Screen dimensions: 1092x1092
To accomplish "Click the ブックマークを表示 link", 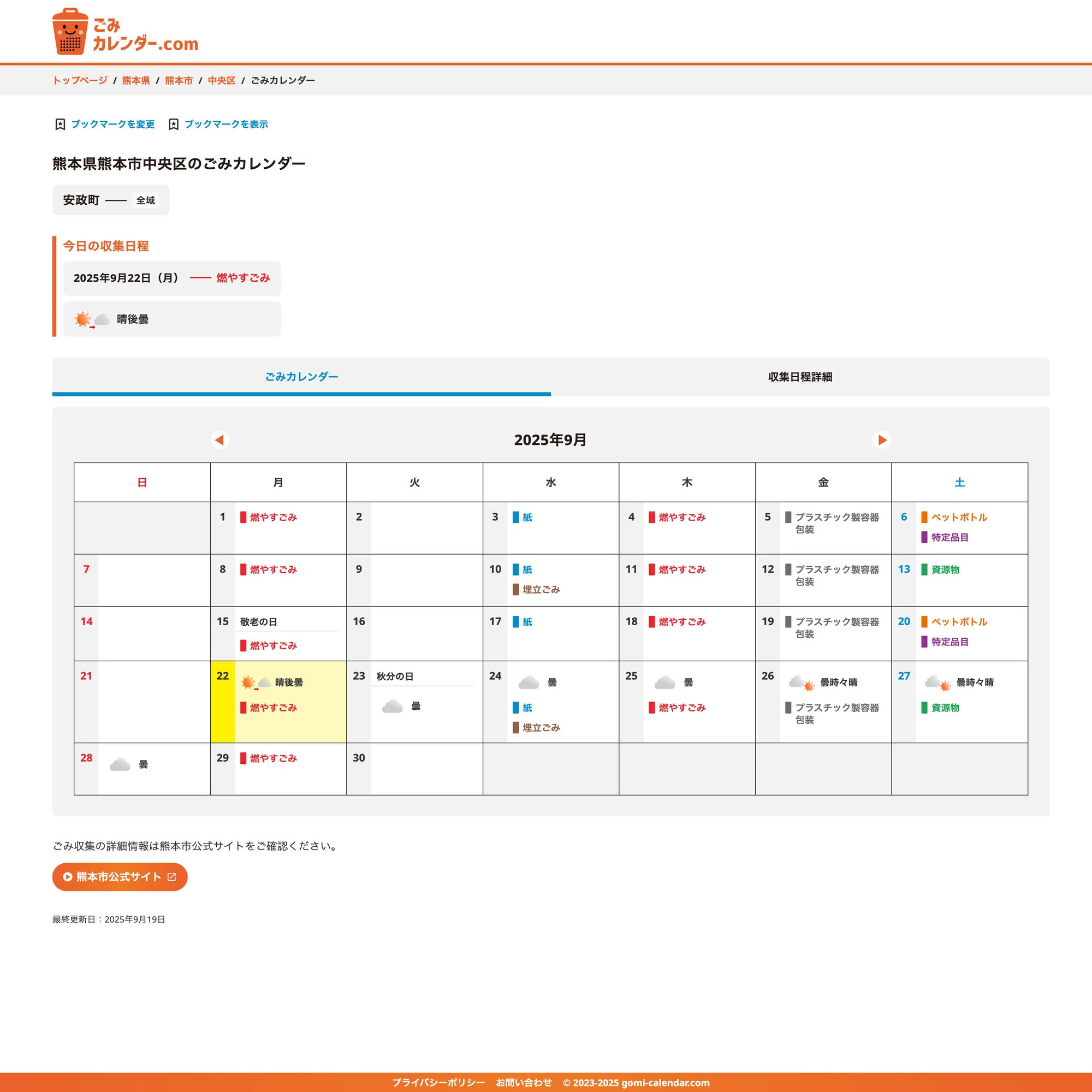I will click(226, 124).
